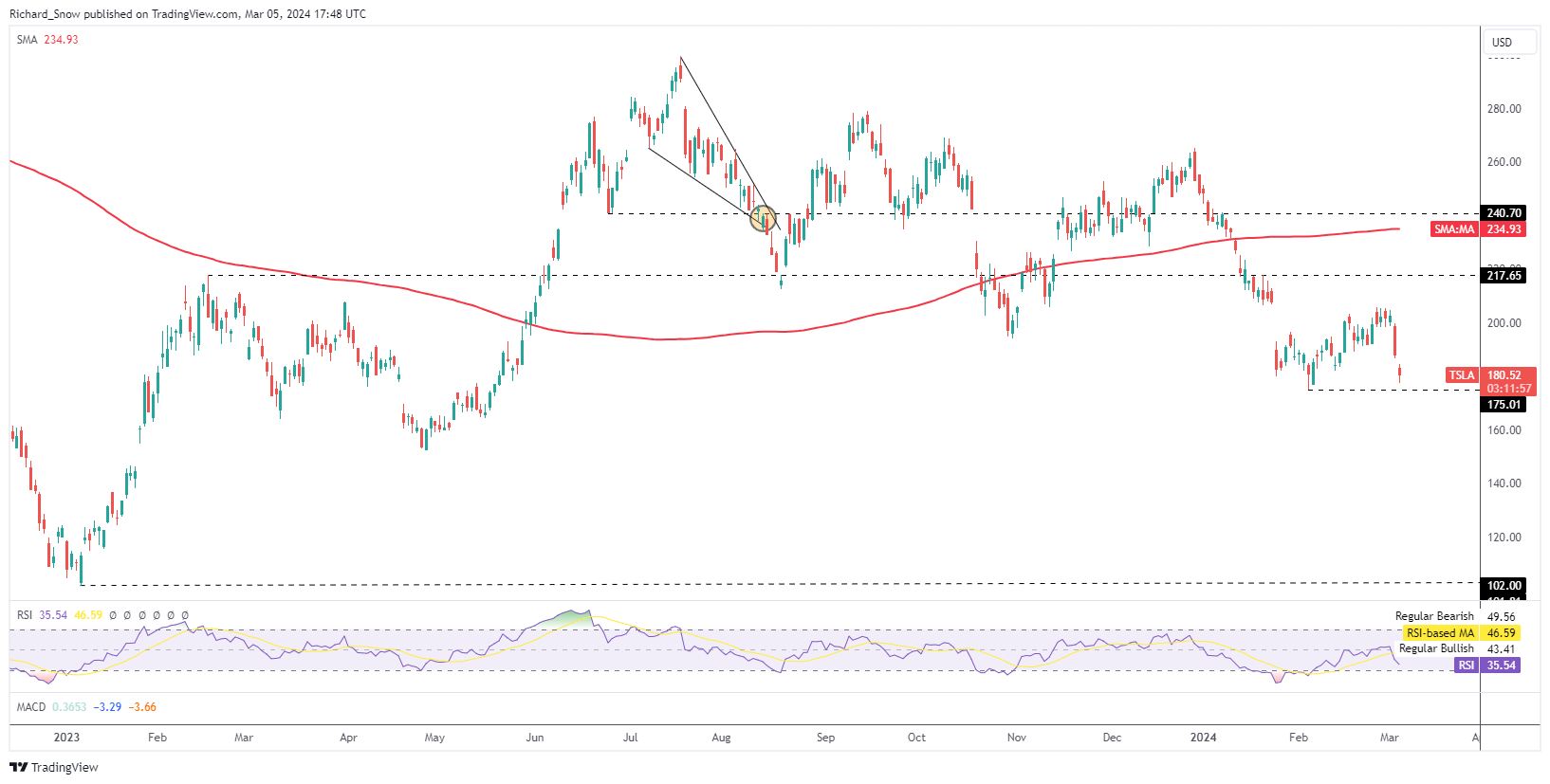The image size is (1550, 784).
Task: Select the SMA:MA 234.93 axis label
Action: pyautogui.click(x=1478, y=229)
